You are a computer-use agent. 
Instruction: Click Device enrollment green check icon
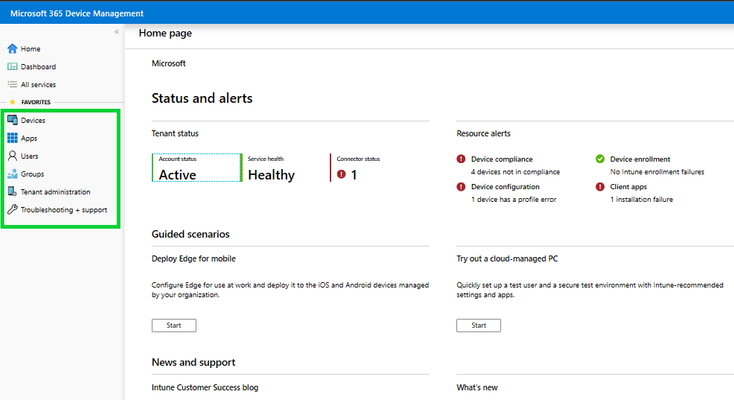600,159
